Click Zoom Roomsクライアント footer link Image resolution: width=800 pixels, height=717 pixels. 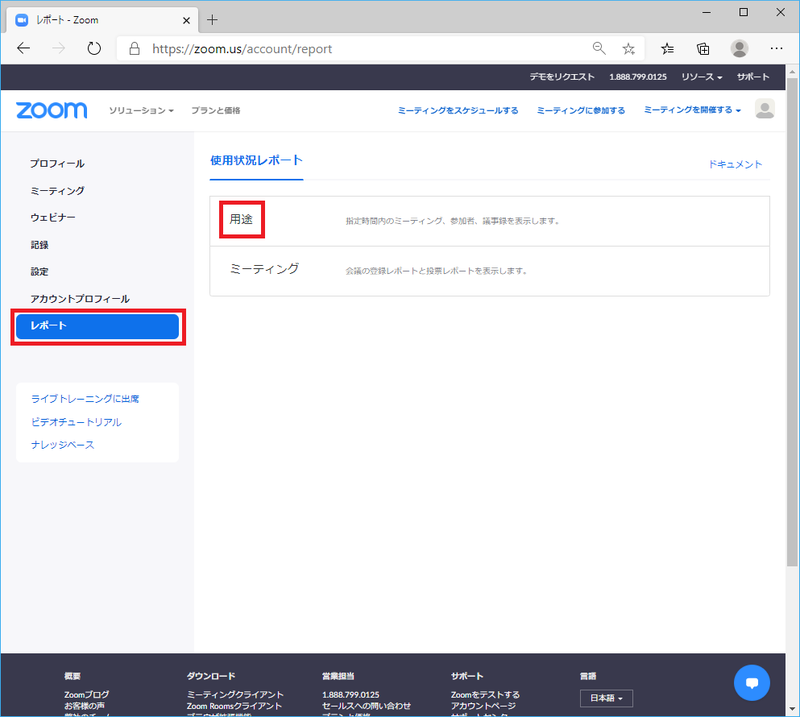(x=234, y=706)
